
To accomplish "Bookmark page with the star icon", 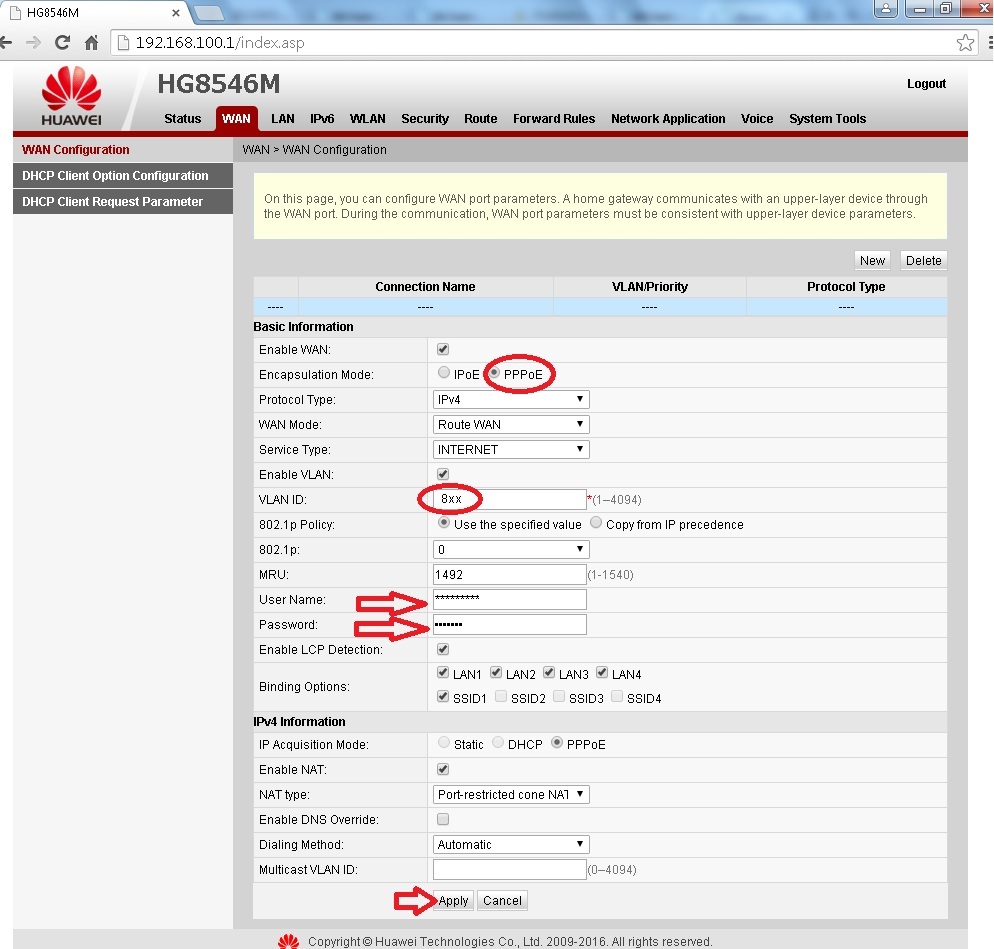I will point(965,43).
